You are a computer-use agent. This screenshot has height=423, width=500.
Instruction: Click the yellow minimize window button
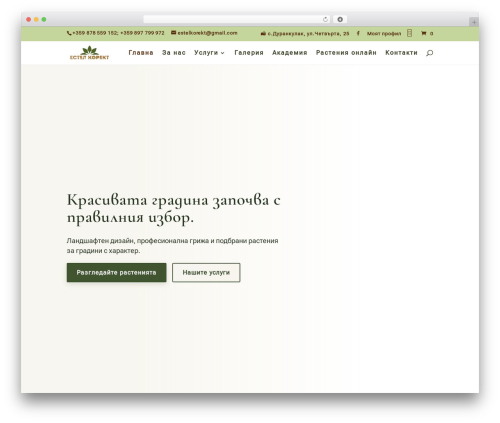pyautogui.click(x=36, y=19)
